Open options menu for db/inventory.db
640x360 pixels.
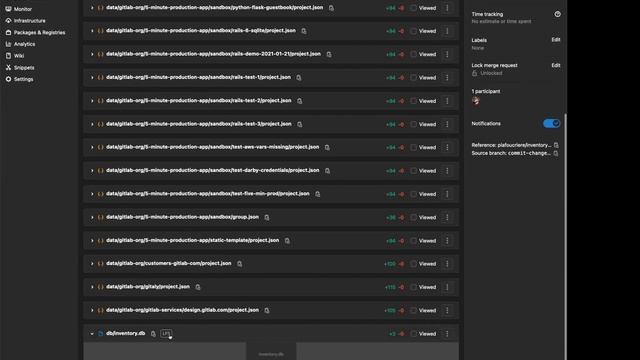click(x=447, y=333)
